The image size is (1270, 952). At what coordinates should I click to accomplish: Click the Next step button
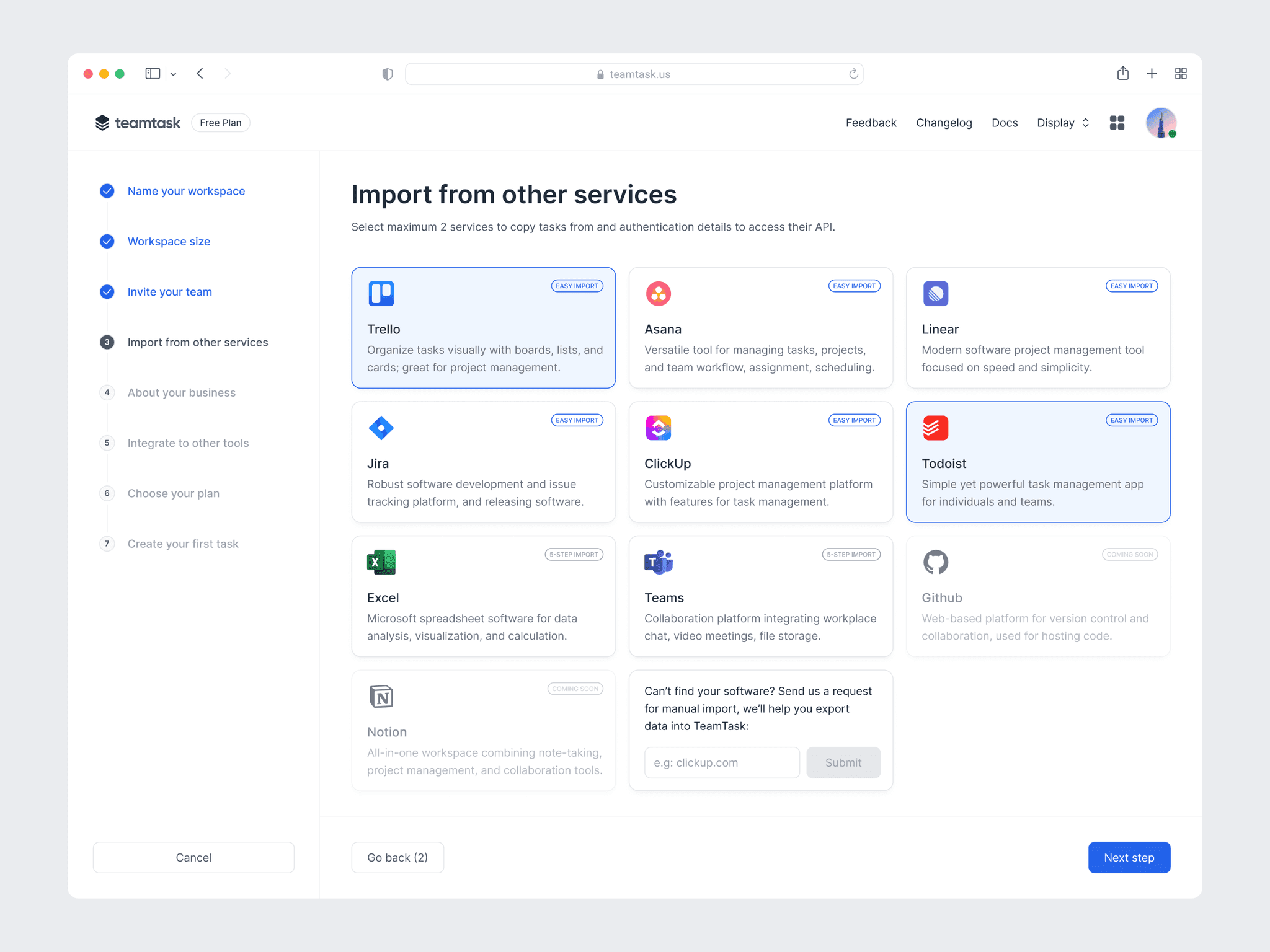coord(1129,857)
